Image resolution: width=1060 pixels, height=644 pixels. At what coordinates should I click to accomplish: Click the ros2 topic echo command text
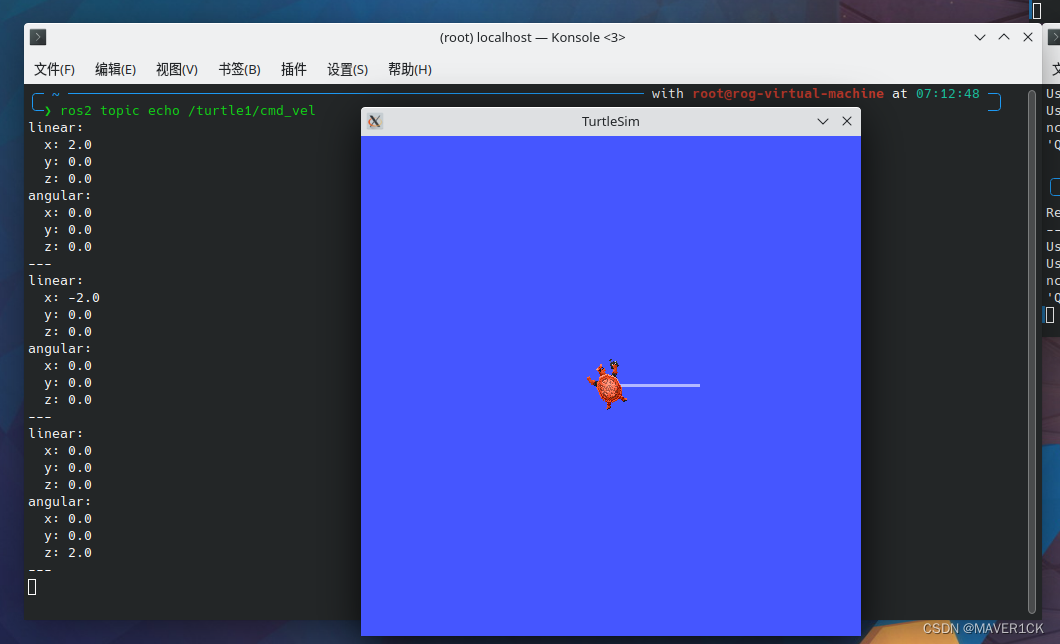tap(188, 111)
